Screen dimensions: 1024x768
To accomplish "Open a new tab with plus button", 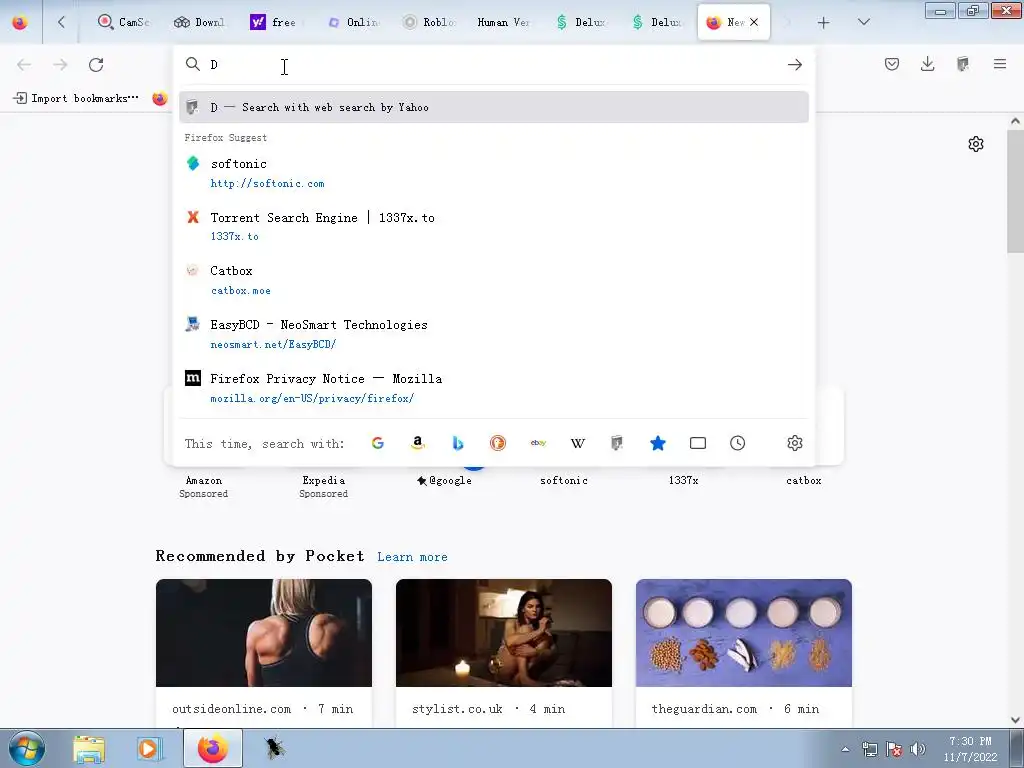I will coord(824,23).
